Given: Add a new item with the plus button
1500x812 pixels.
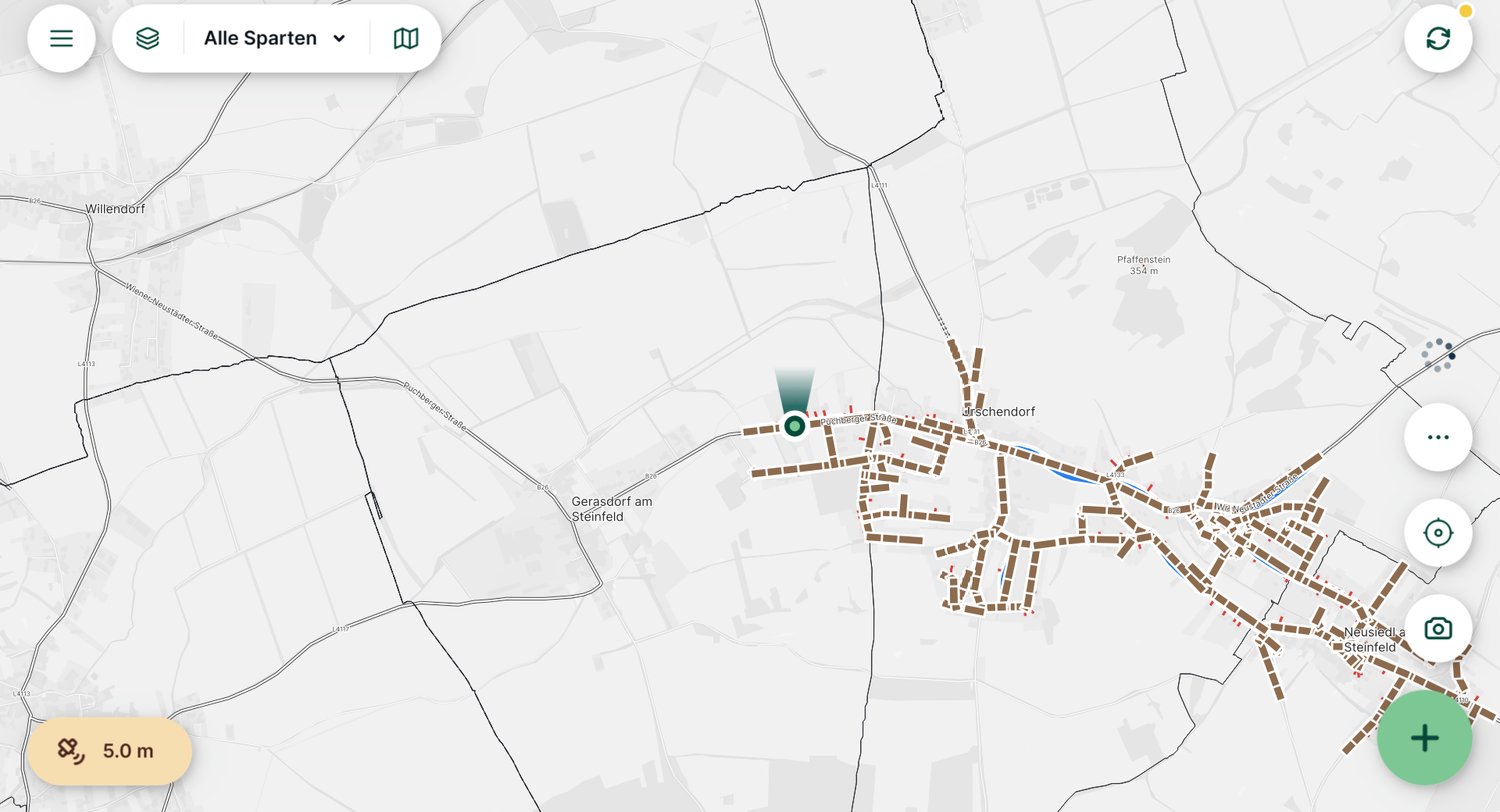Looking at the screenshot, I should coord(1424,738).
